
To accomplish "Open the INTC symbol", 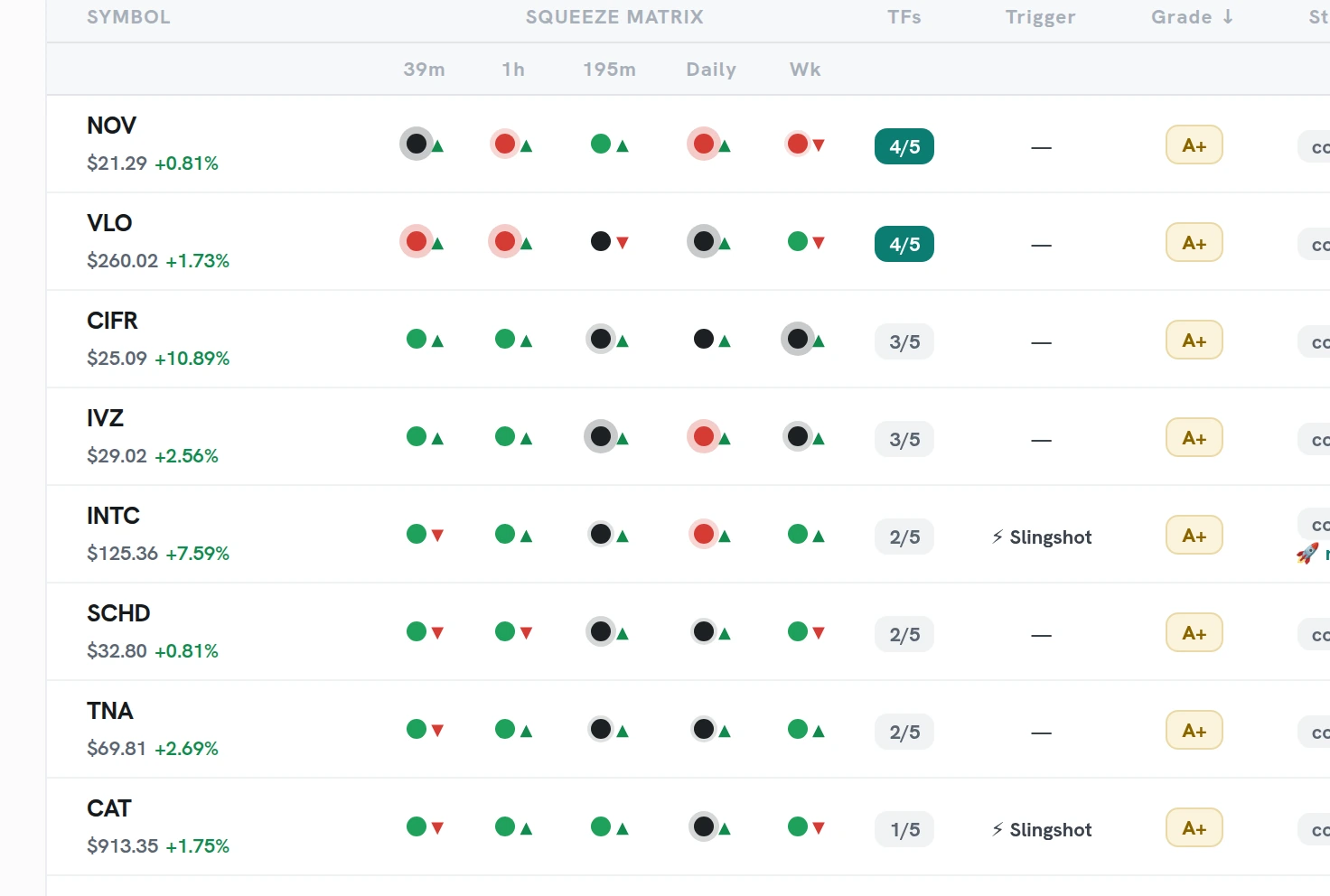I will pyautogui.click(x=113, y=516).
